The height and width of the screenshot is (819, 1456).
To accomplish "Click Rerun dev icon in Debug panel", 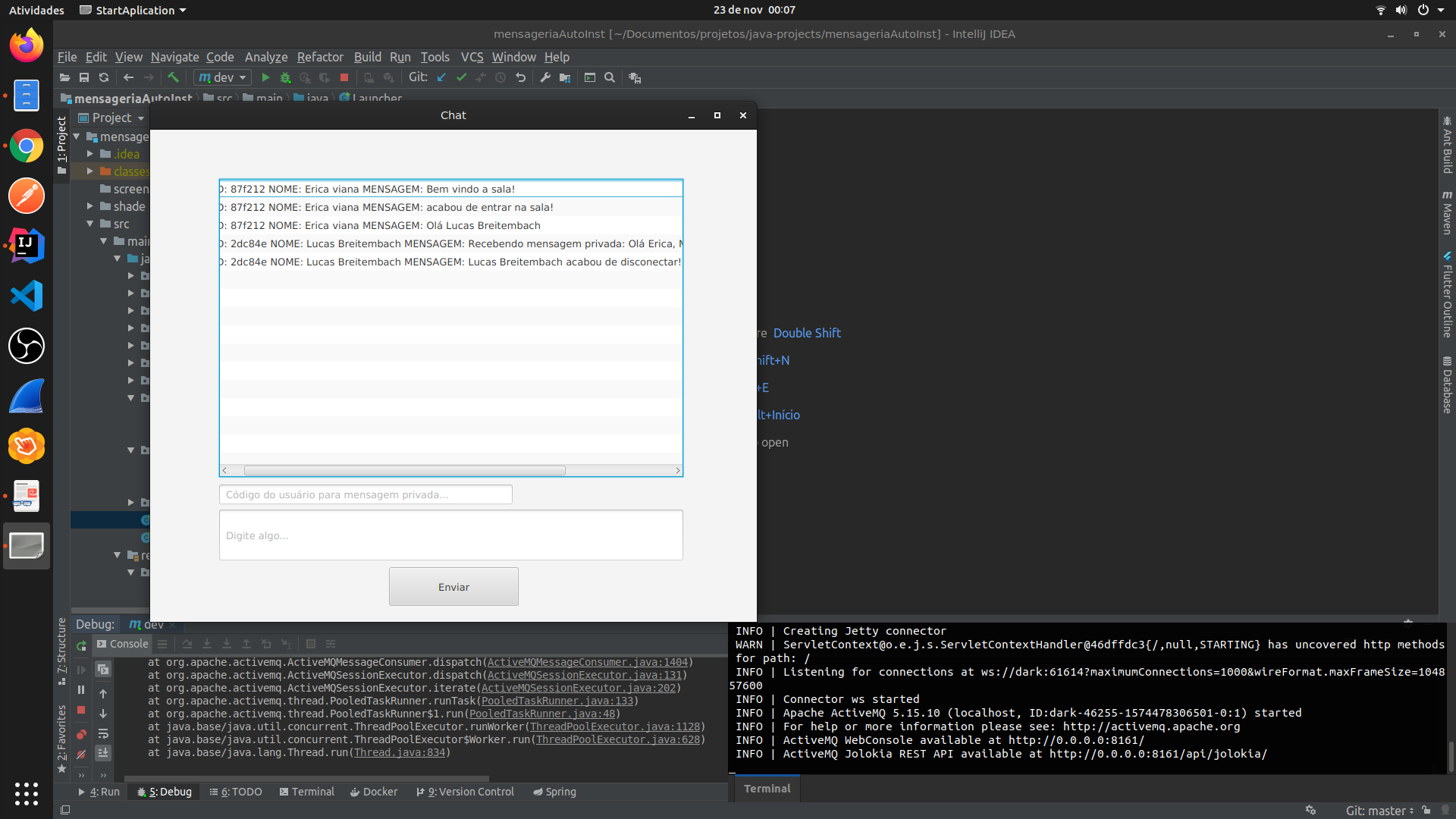I will coord(81,645).
